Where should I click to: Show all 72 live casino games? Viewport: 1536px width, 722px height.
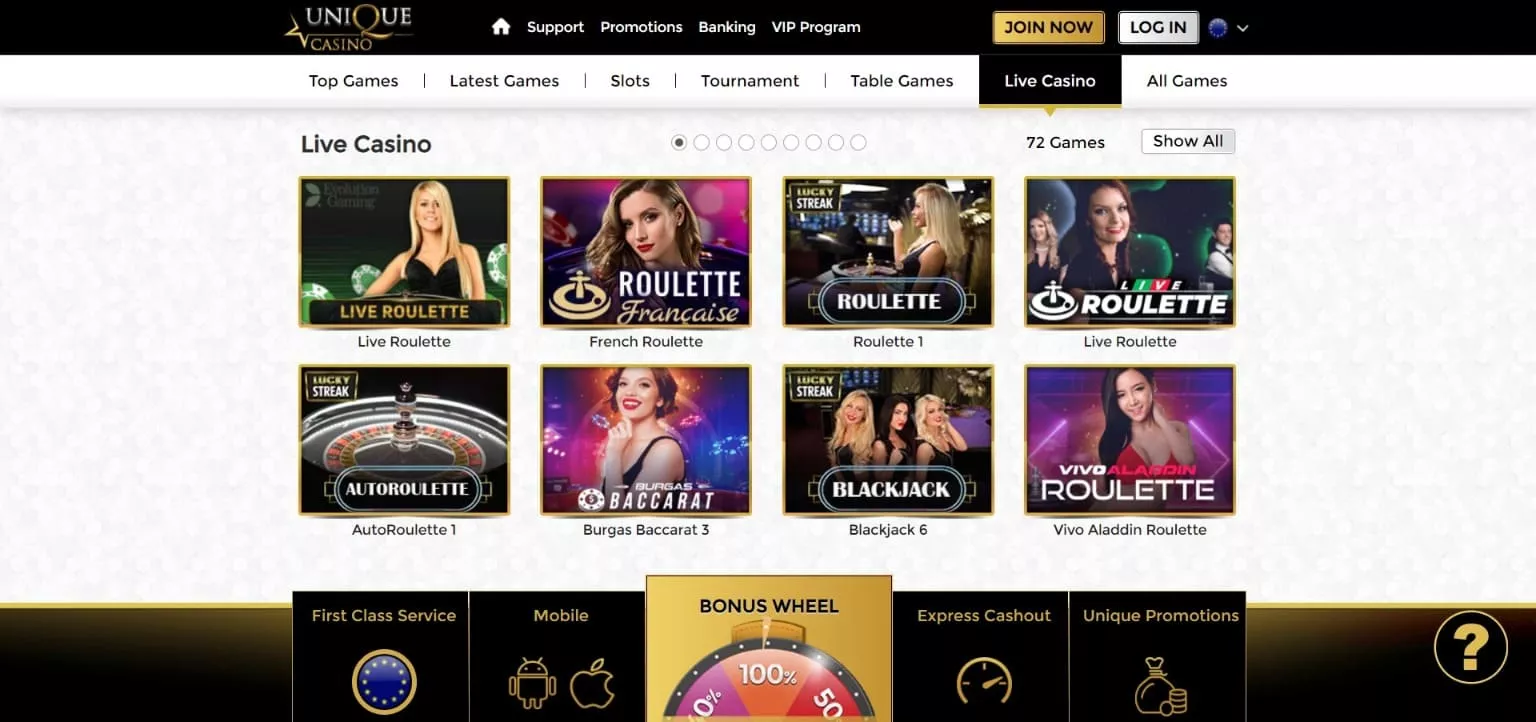1188,141
